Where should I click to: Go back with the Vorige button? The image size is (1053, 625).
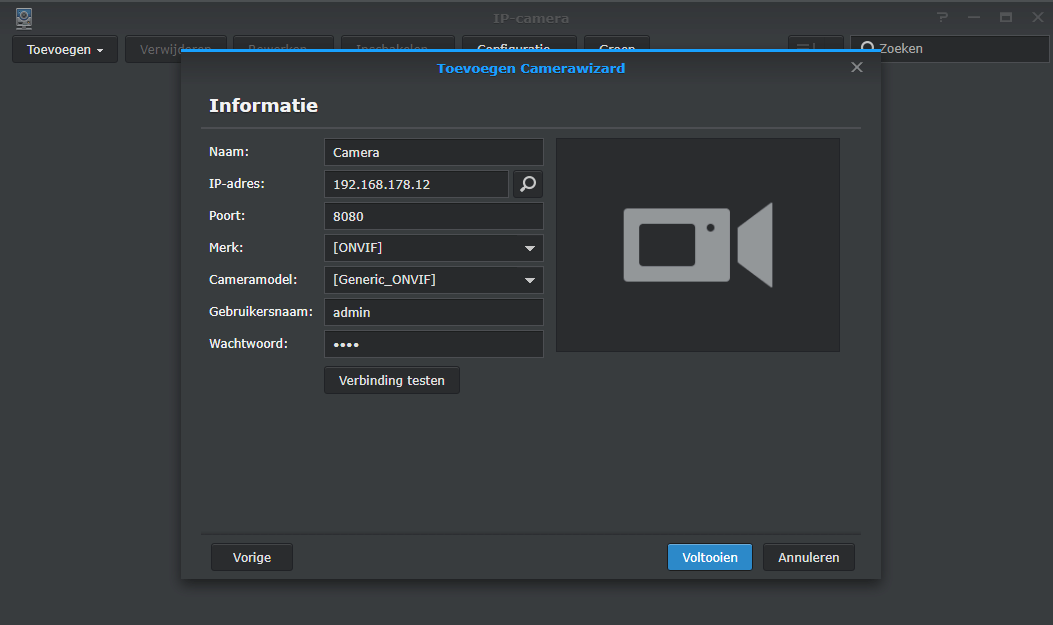point(252,557)
